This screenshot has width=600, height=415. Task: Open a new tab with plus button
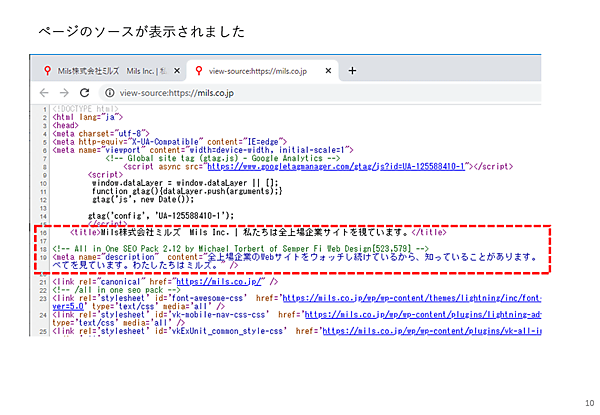click(352, 71)
